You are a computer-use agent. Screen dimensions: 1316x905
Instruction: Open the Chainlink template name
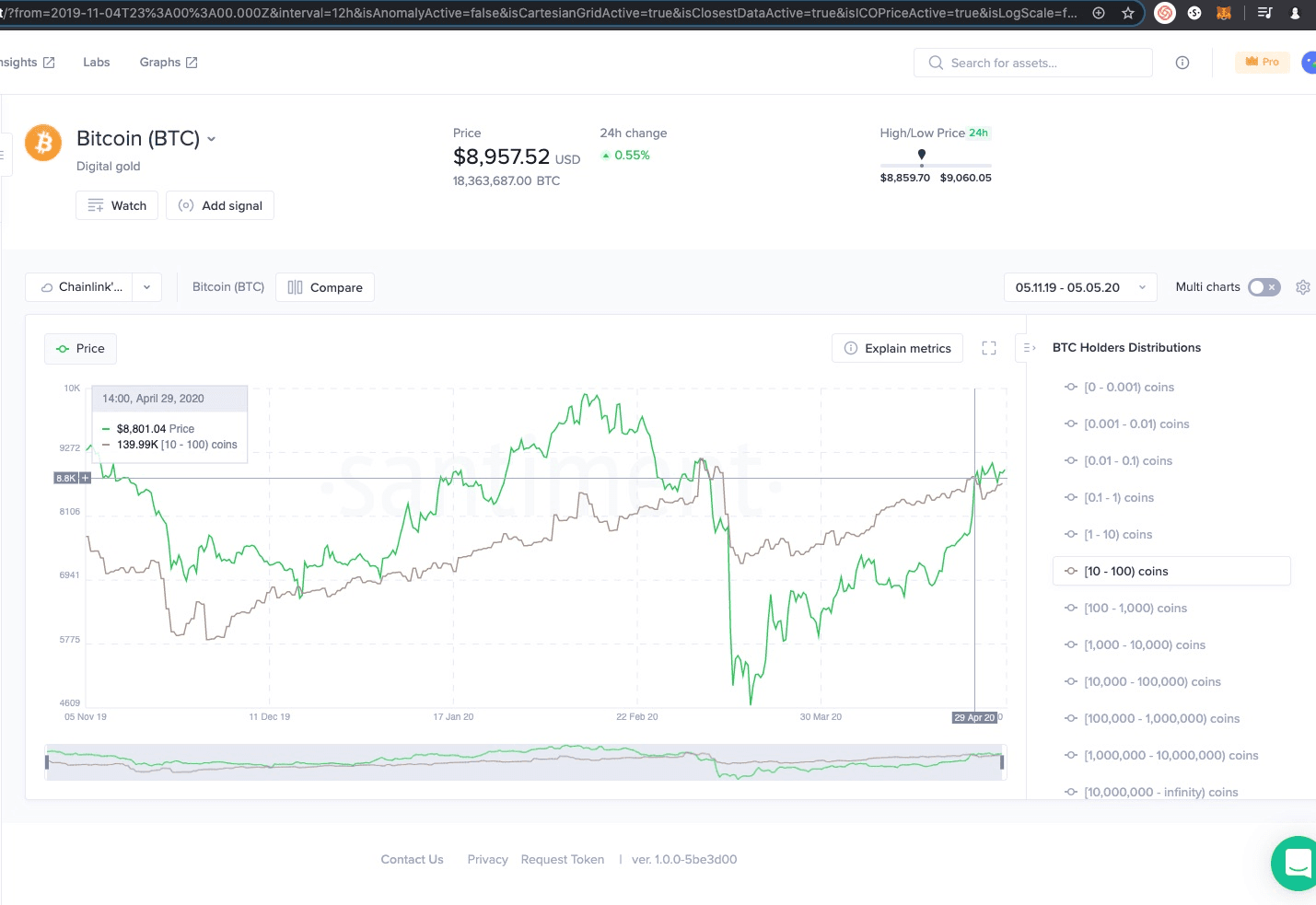click(x=81, y=287)
